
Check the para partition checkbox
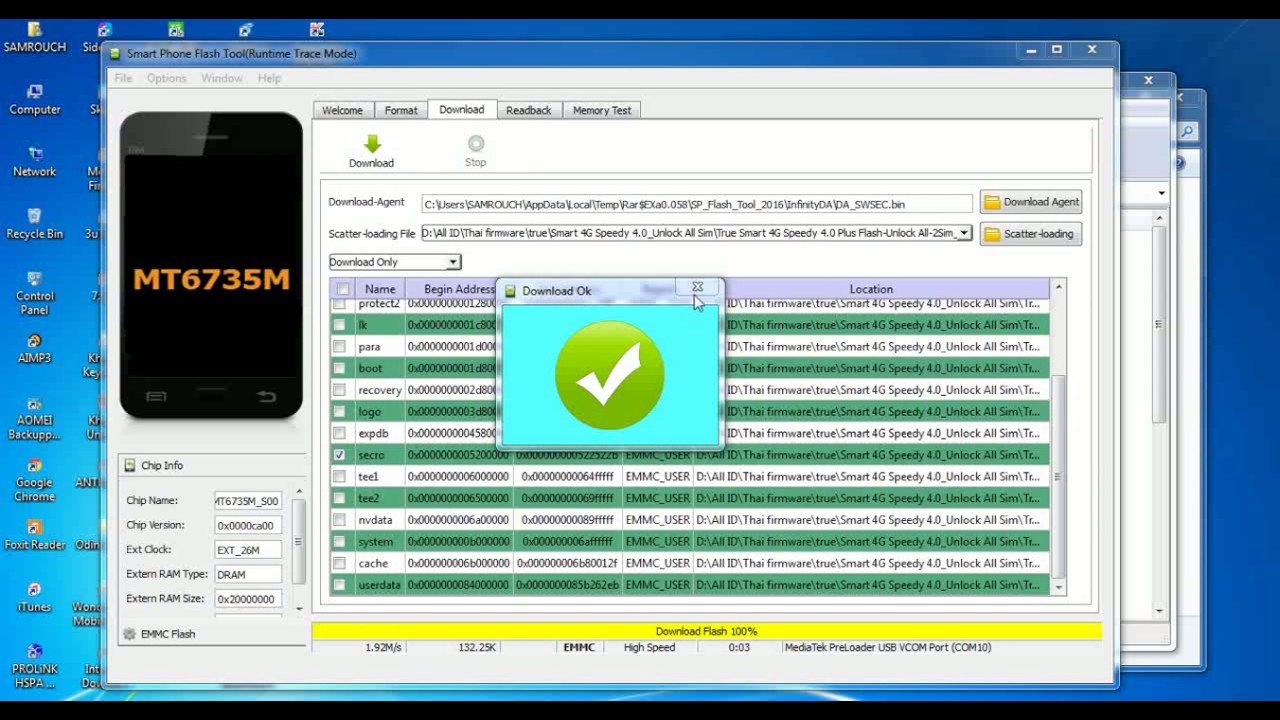tap(339, 347)
